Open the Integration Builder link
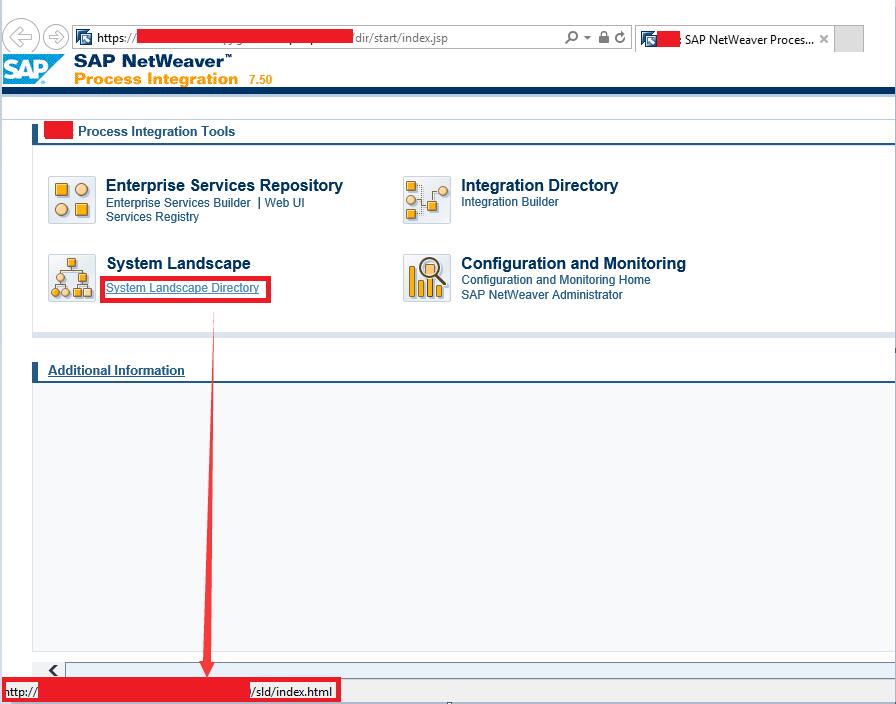The image size is (896, 704). (510, 202)
